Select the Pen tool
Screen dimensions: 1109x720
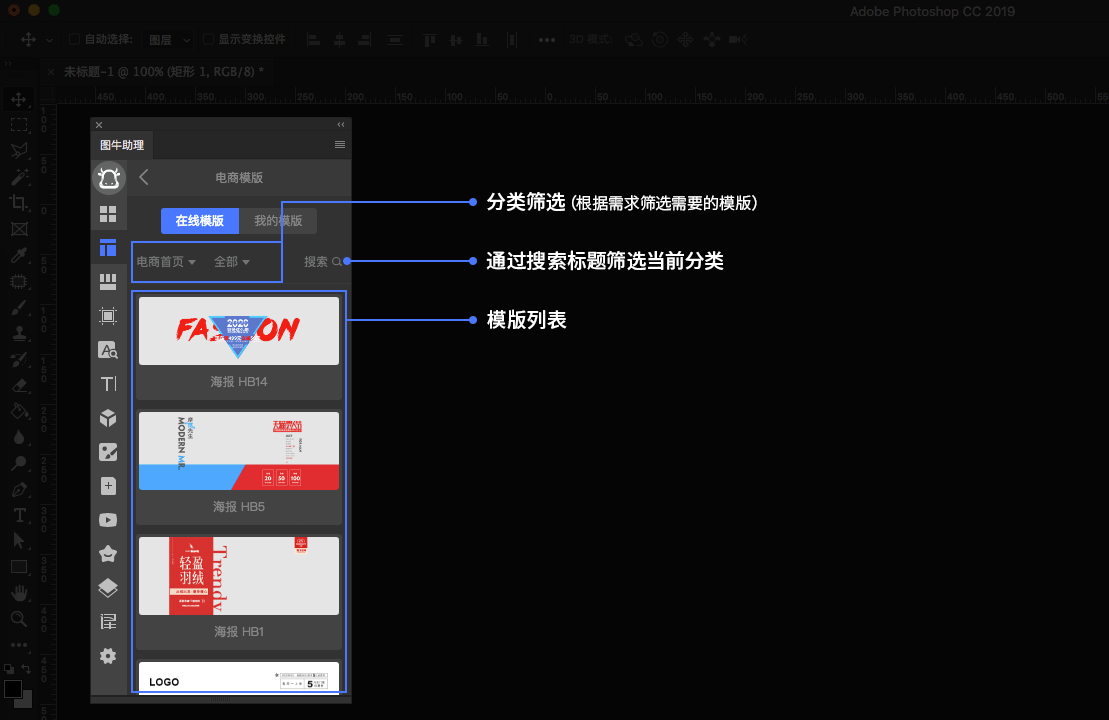[x=19, y=489]
